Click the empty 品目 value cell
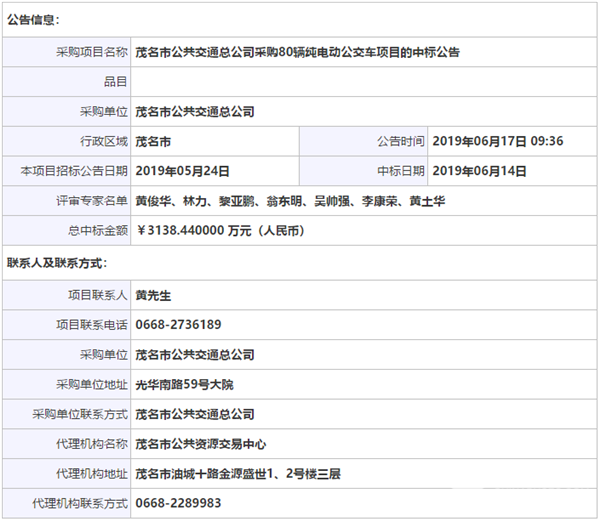Image resolution: width=600 pixels, height=521 pixels. (363, 81)
